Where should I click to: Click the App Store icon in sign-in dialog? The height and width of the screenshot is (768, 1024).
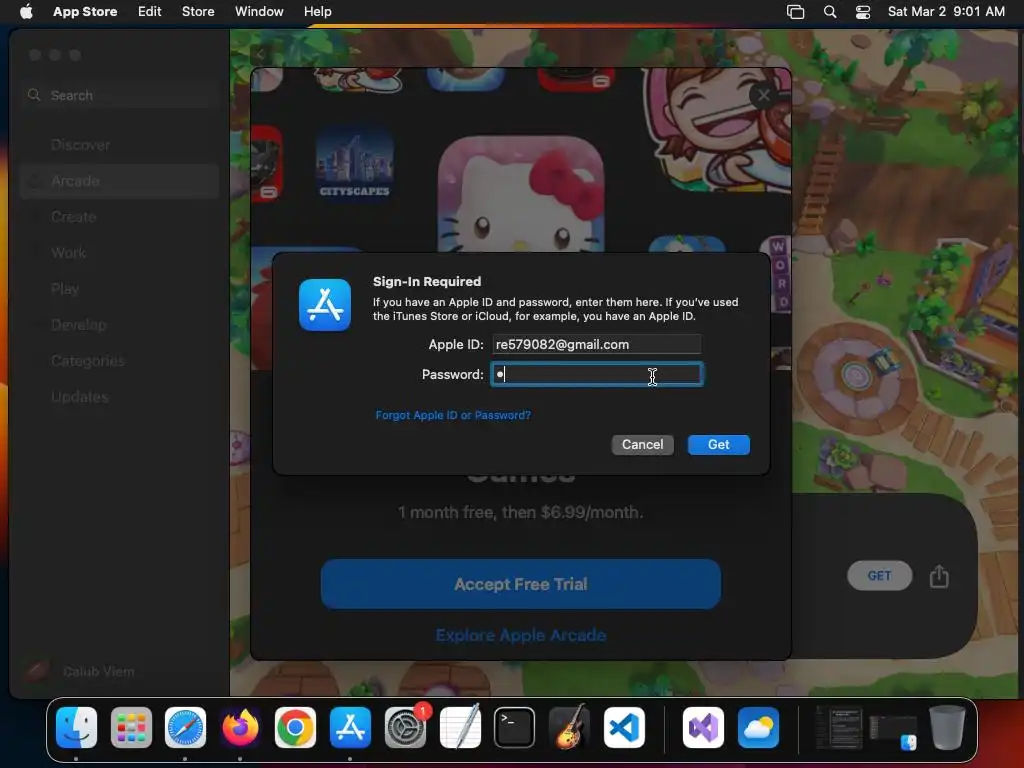pos(325,305)
